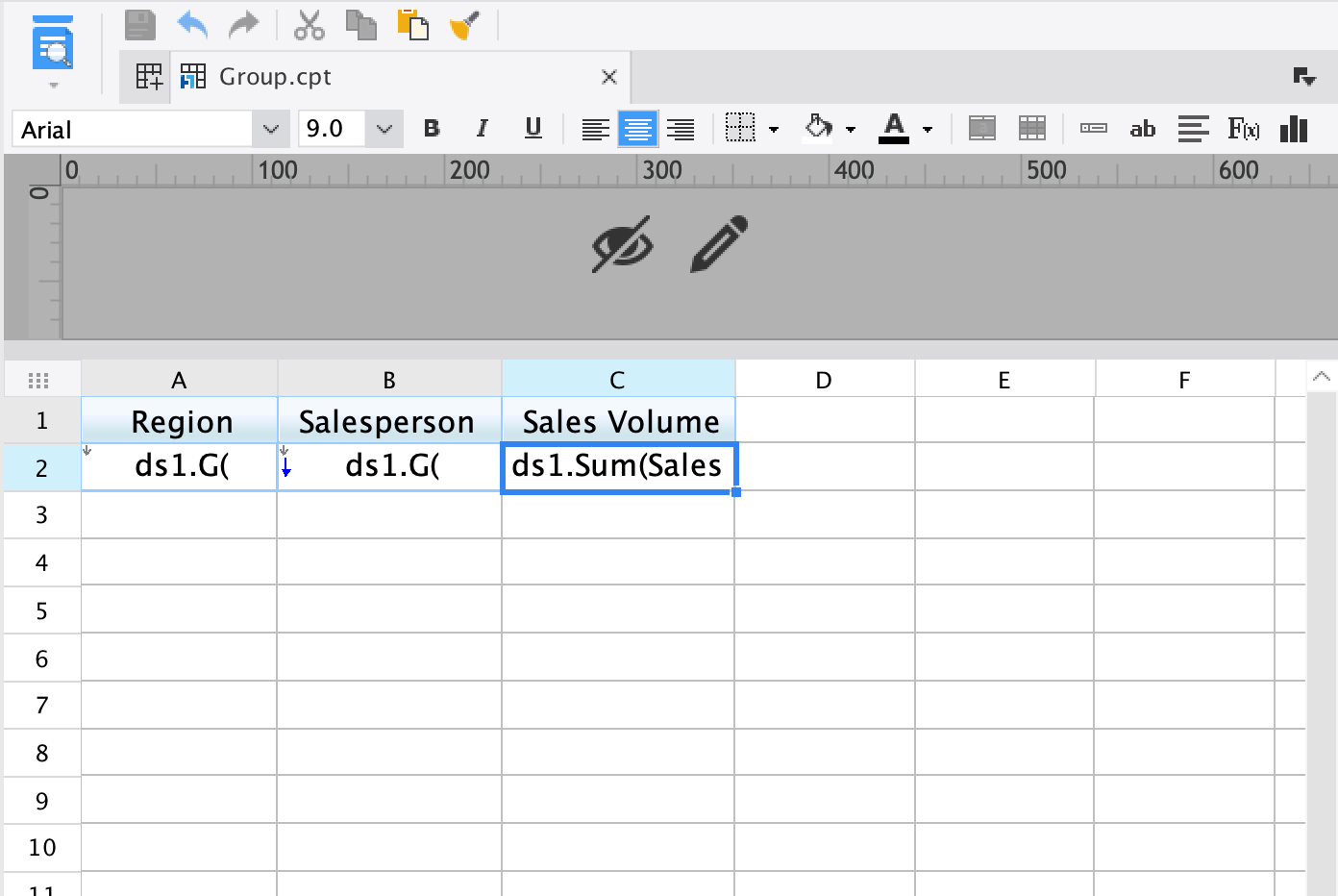The image size is (1338, 896).
Task: Select the Cut tool
Action: (308, 25)
